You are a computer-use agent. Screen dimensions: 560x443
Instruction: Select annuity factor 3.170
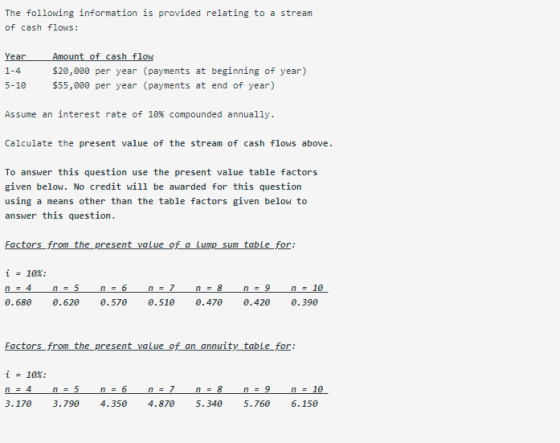18,404
